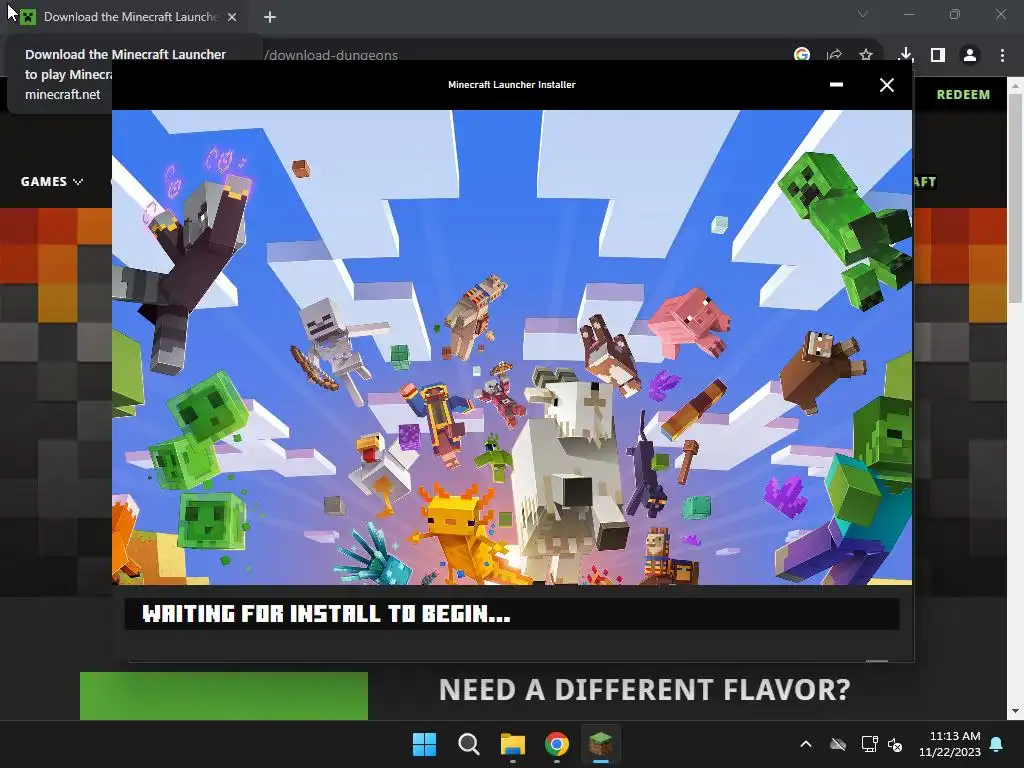Click the green download button on page

click(x=223, y=696)
